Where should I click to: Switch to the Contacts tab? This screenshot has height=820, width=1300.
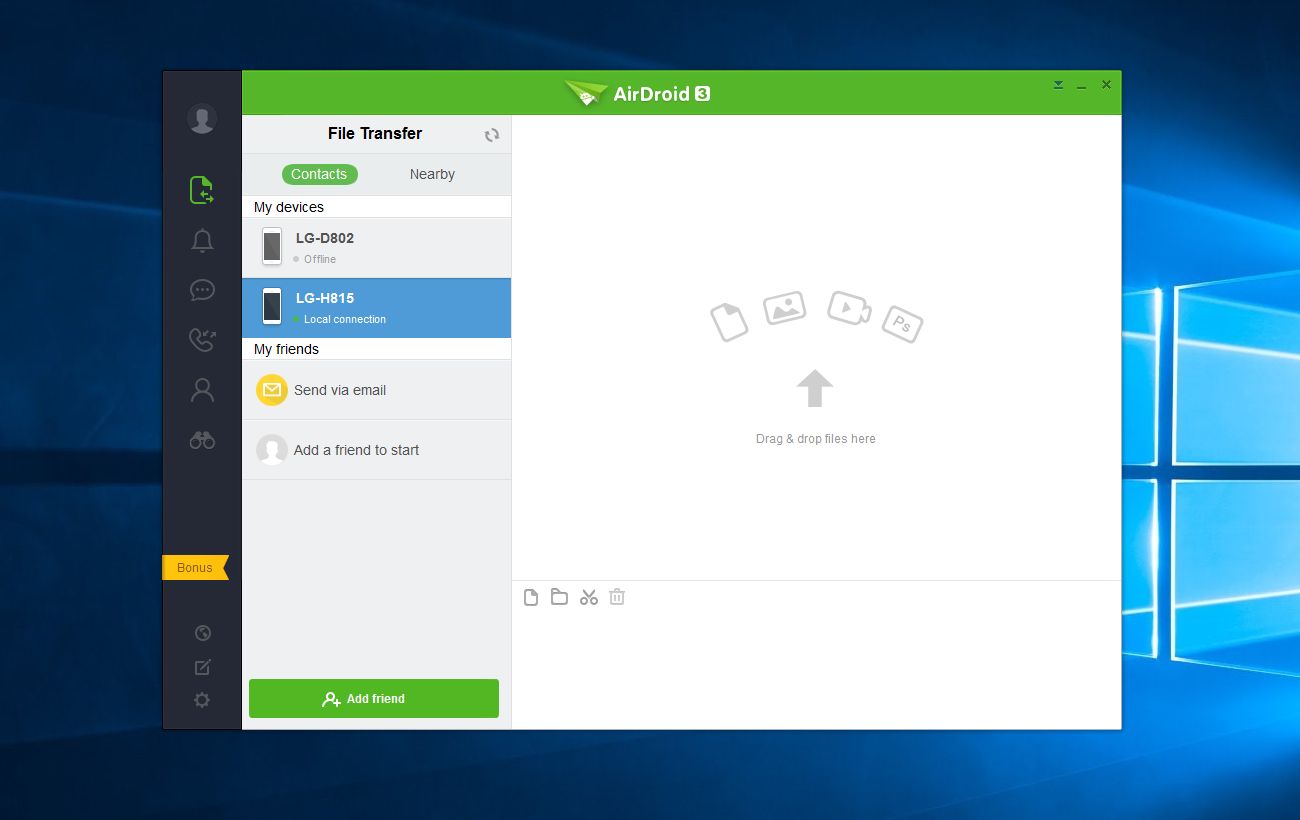(x=319, y=174)
